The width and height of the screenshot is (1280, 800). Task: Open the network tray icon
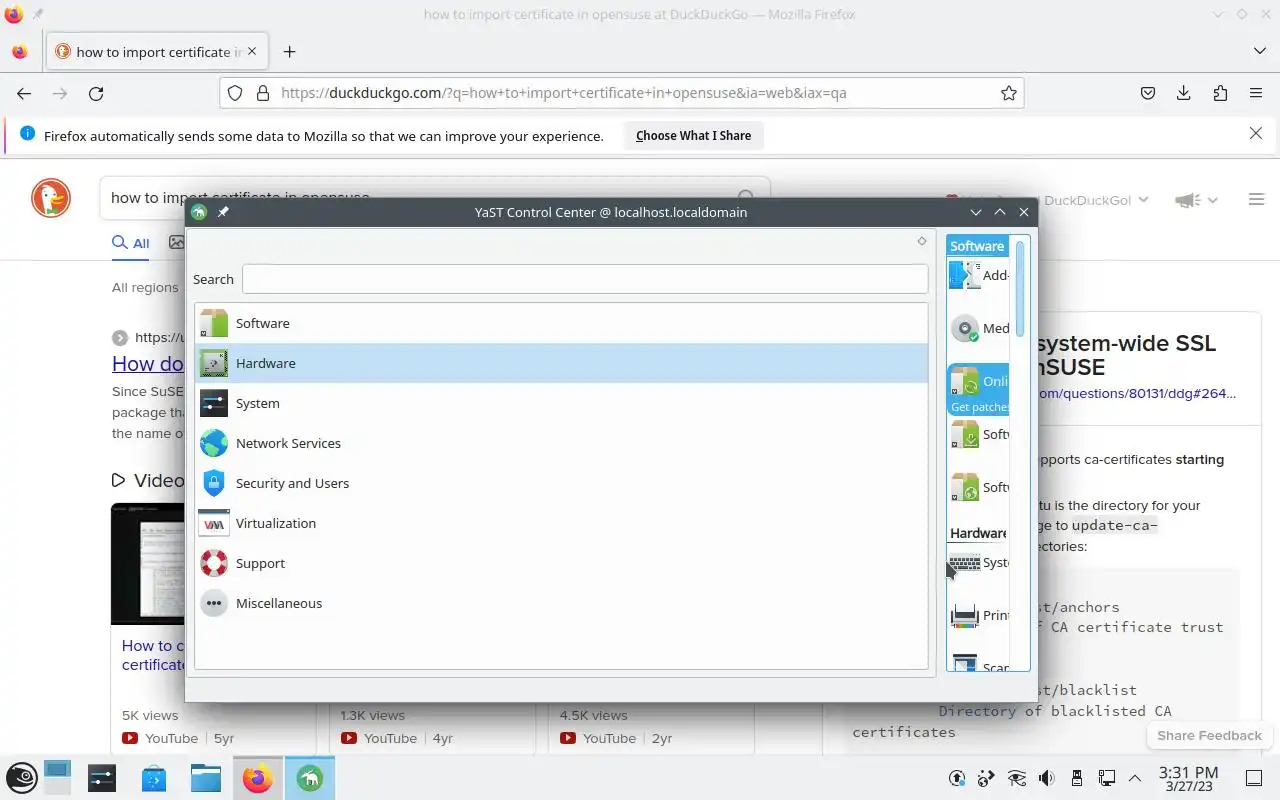point(1106,778)
